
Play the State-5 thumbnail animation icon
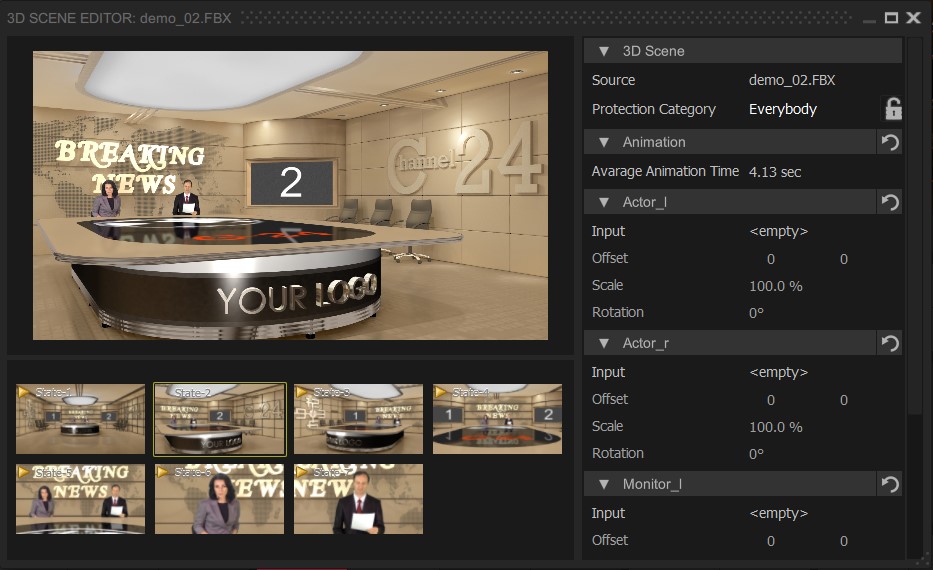coord(24,472)
